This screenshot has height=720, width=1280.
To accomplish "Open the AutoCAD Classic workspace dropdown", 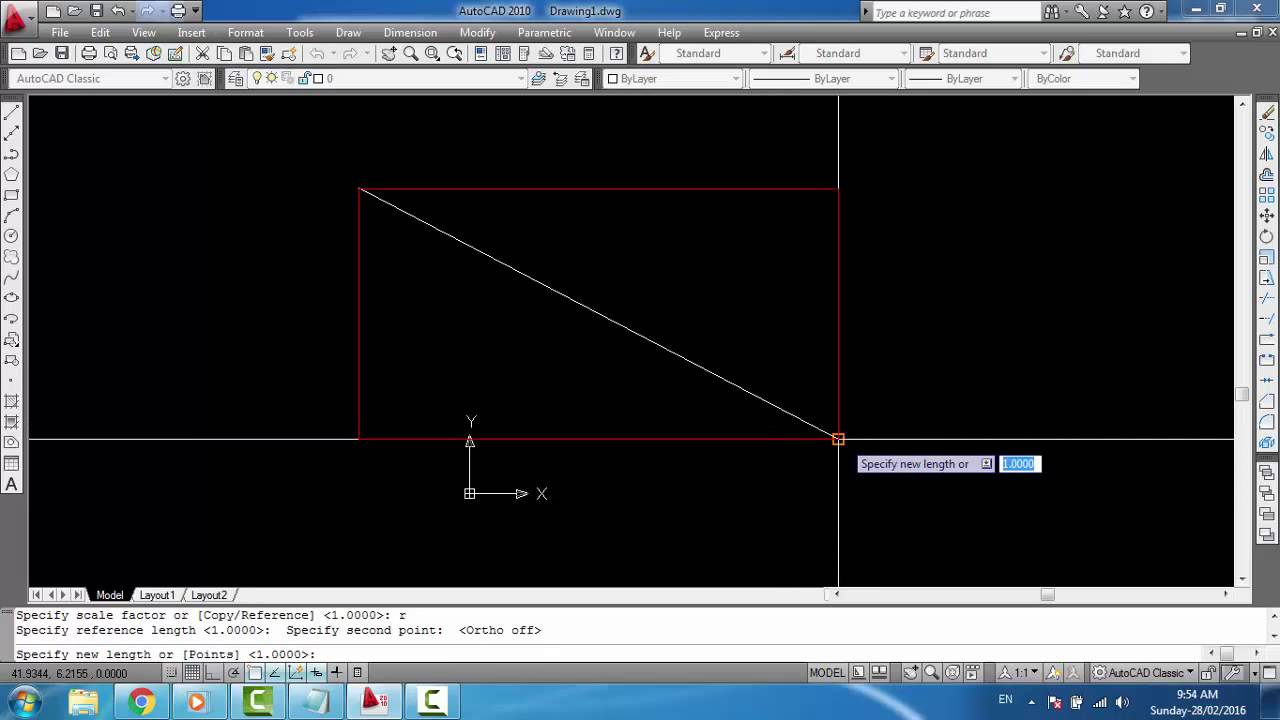I will (x=92, y=78).
